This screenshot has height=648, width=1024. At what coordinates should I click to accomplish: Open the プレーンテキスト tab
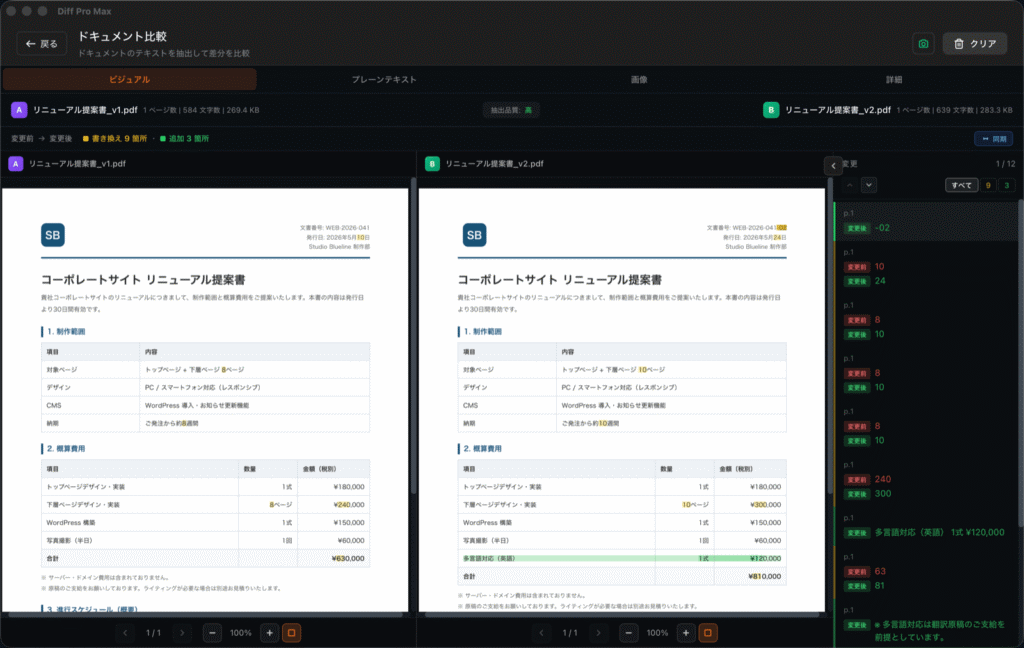[x=384, y=79]
